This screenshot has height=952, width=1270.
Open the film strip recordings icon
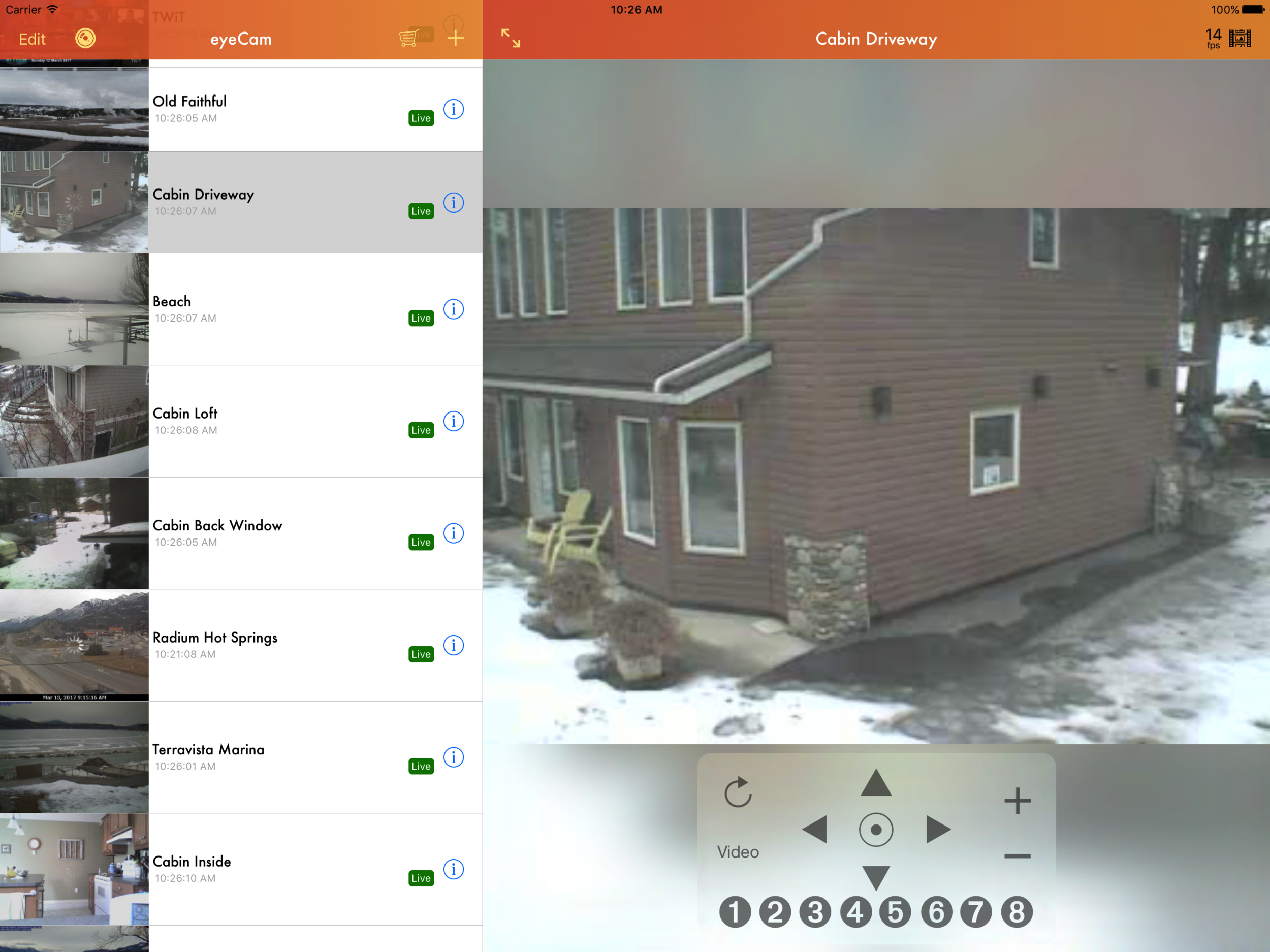coord(1240,39)
